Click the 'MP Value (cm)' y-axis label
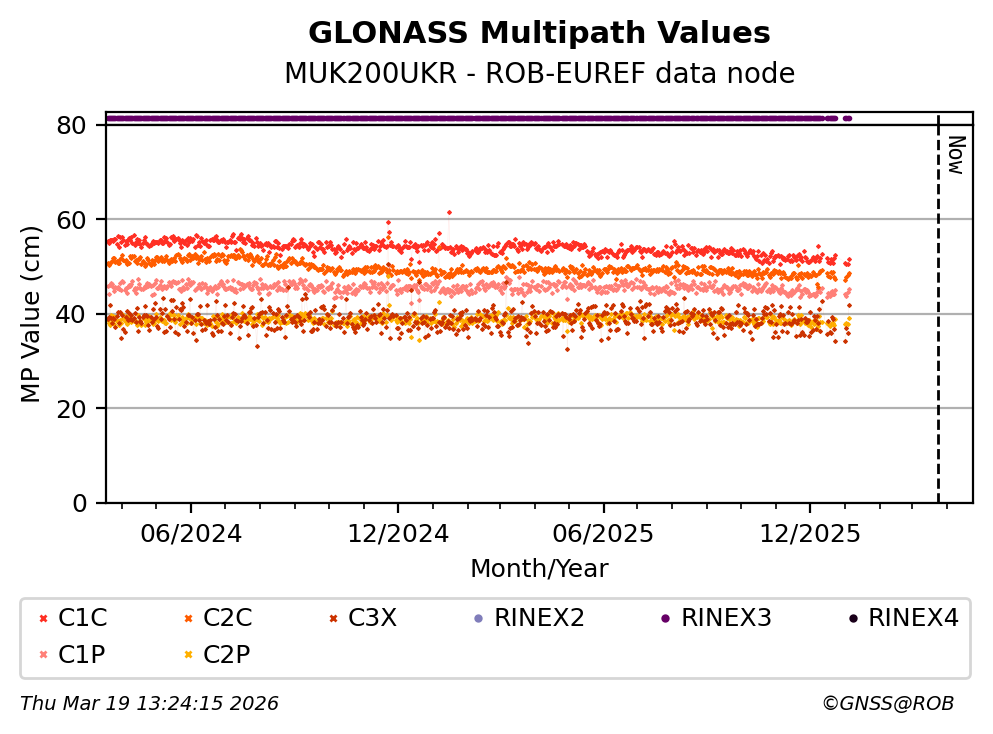 click(31, 313)
